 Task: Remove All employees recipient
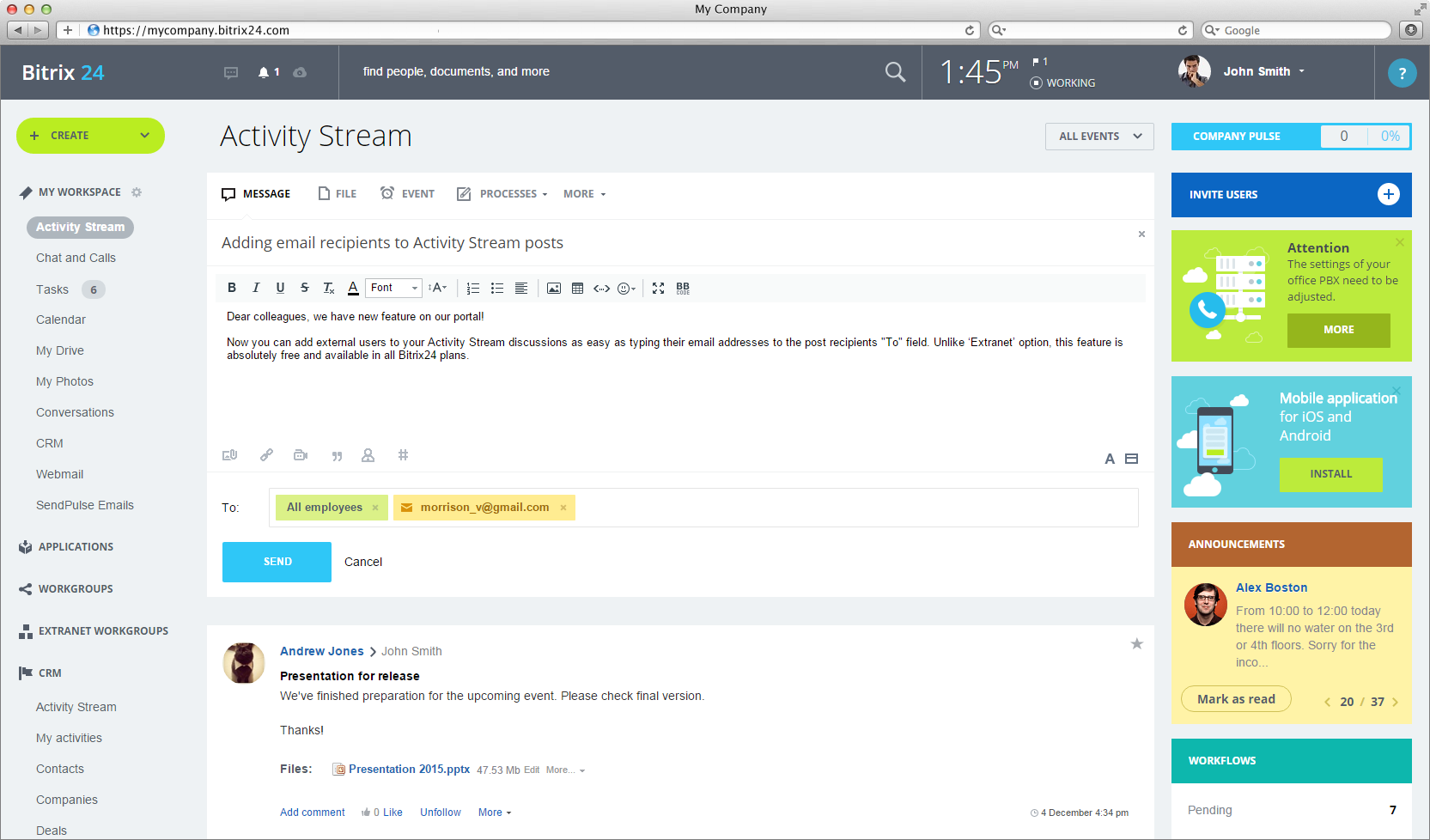pos(375,508)
